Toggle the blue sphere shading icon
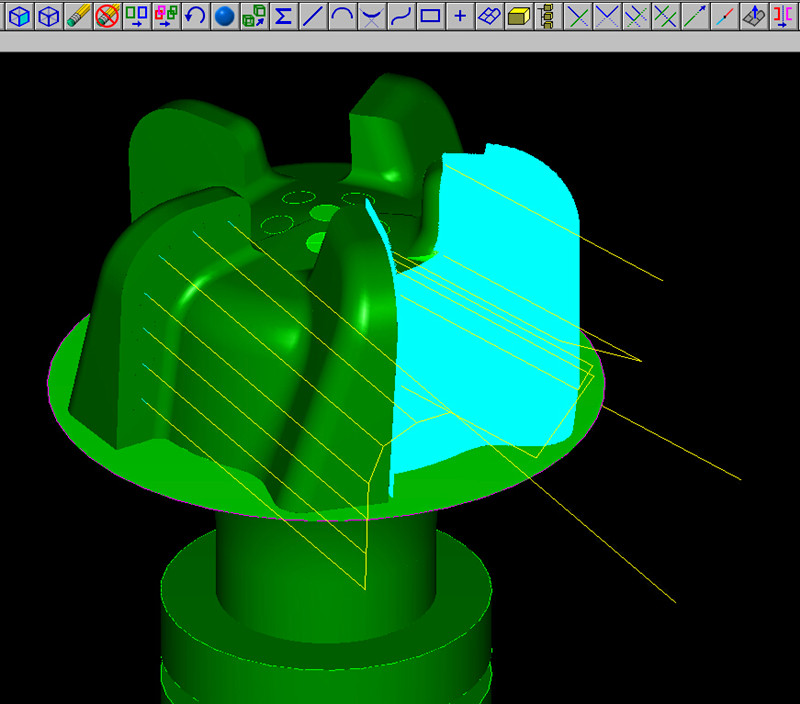This screenshot has width=800, height=704. pyautogui.click(x=225, y=16)
